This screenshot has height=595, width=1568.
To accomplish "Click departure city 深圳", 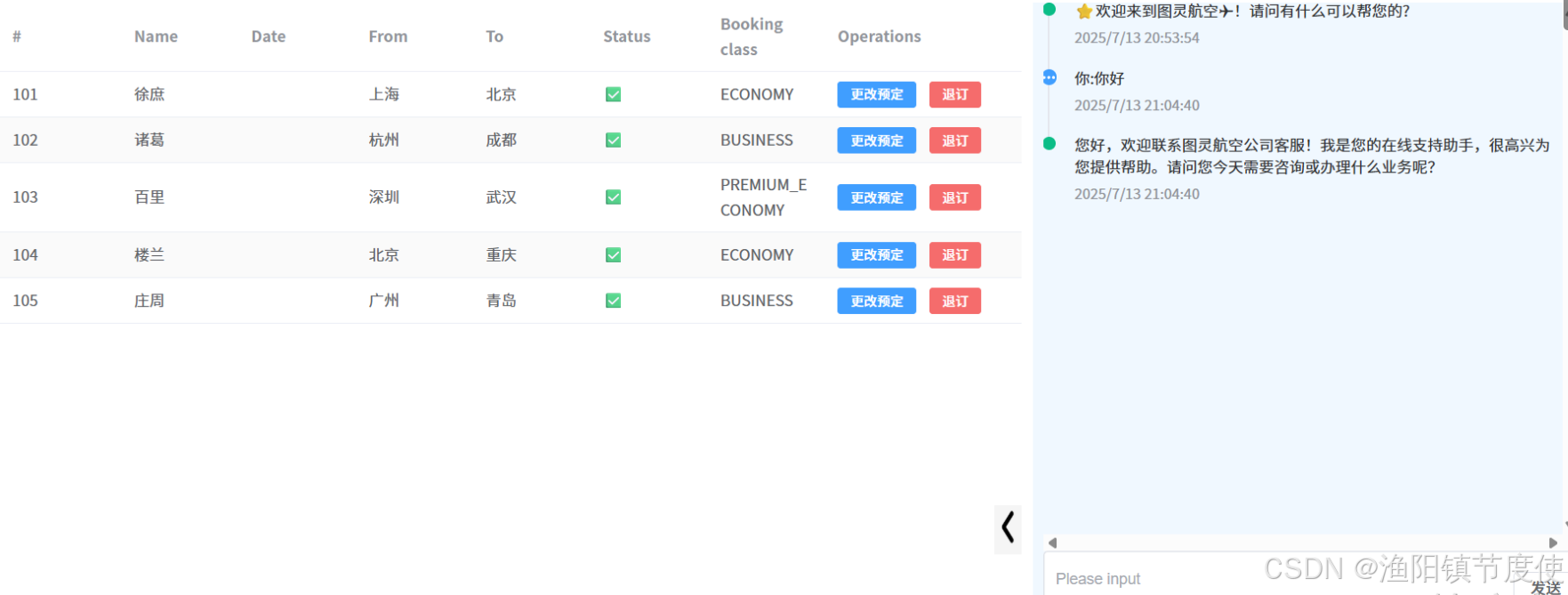I will pos(384,197).
